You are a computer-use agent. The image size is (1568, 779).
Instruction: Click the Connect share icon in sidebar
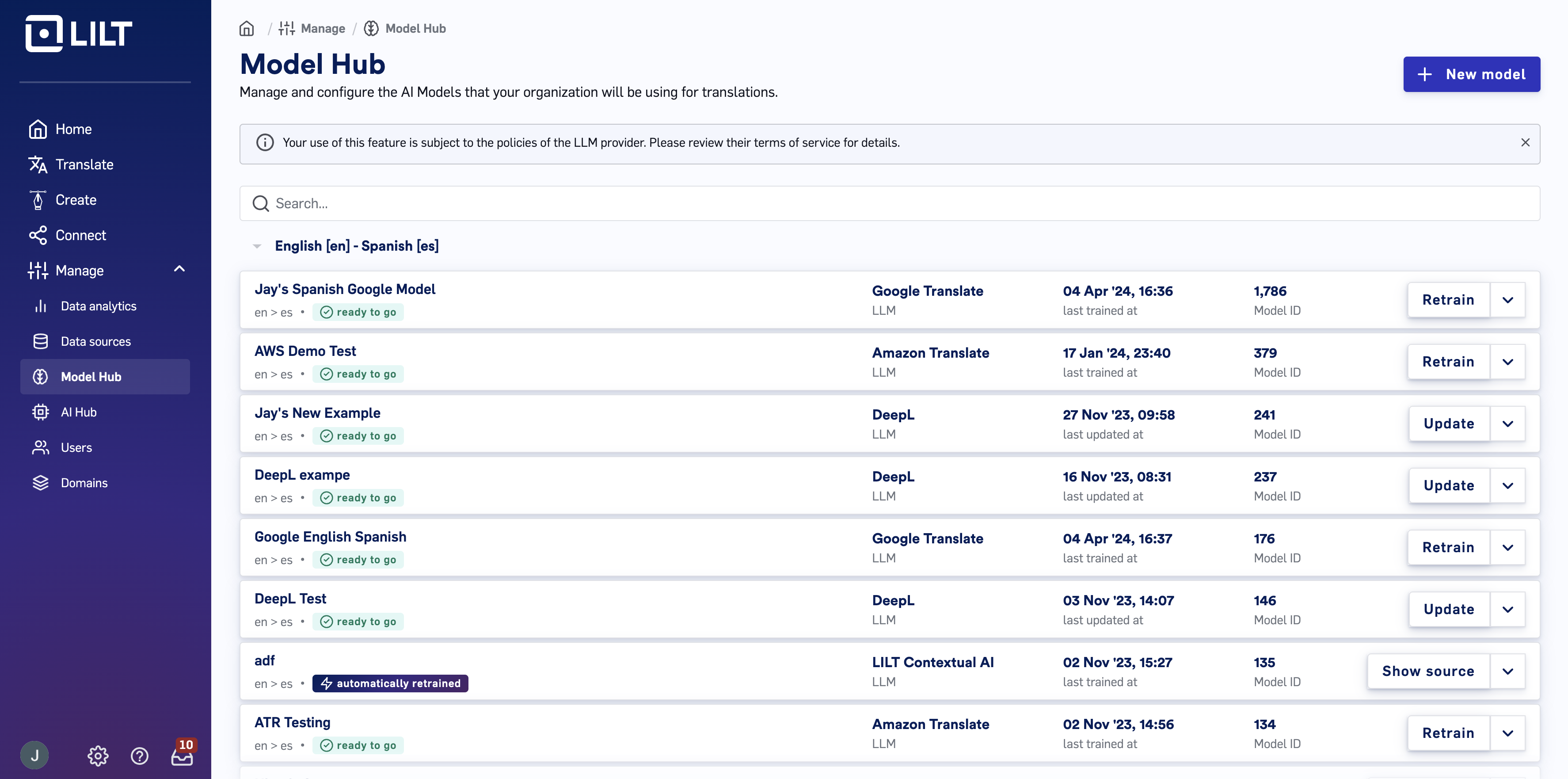[38, 235]
